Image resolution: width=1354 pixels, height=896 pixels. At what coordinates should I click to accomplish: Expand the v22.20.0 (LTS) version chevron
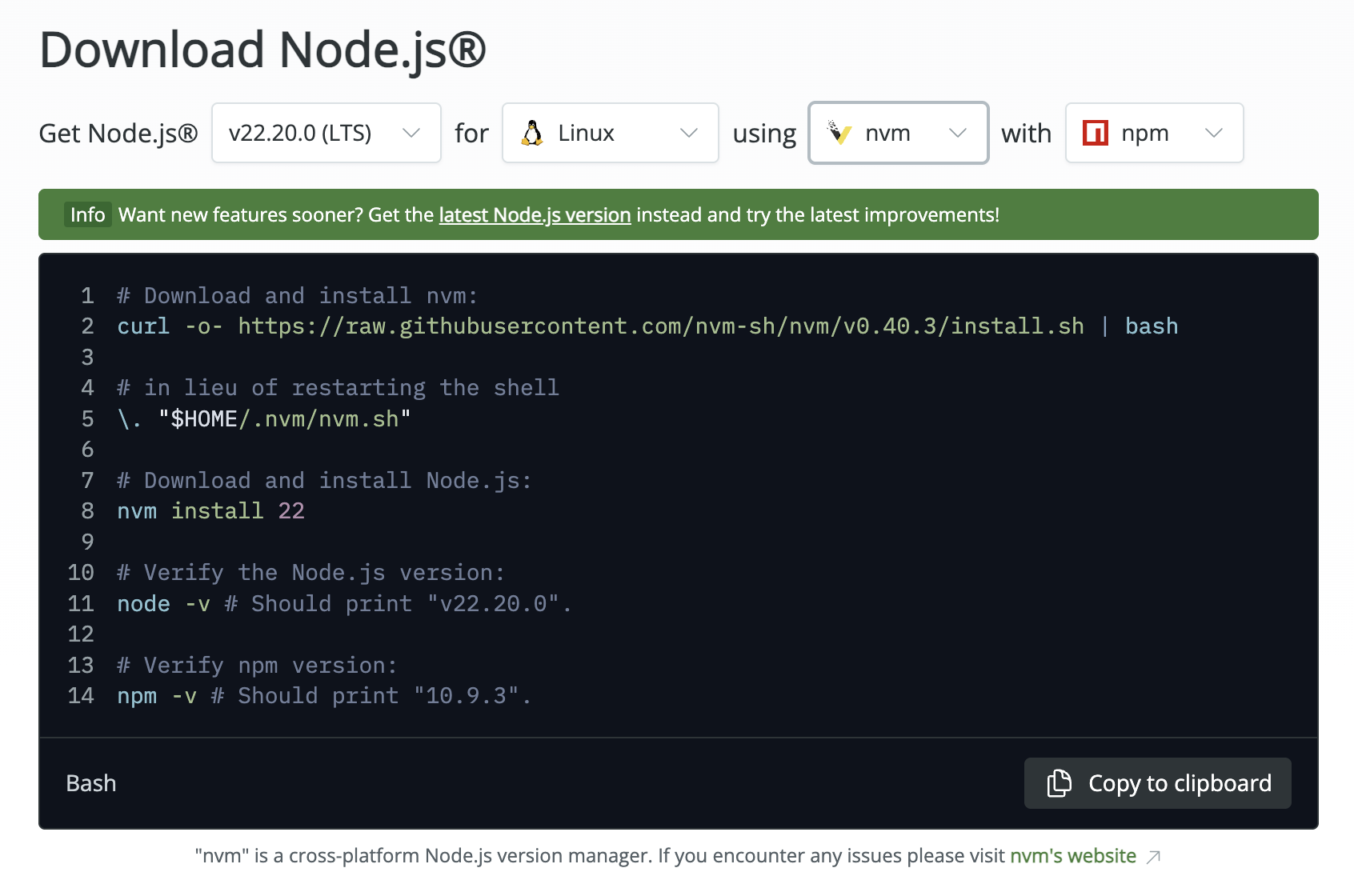(411, 133)
